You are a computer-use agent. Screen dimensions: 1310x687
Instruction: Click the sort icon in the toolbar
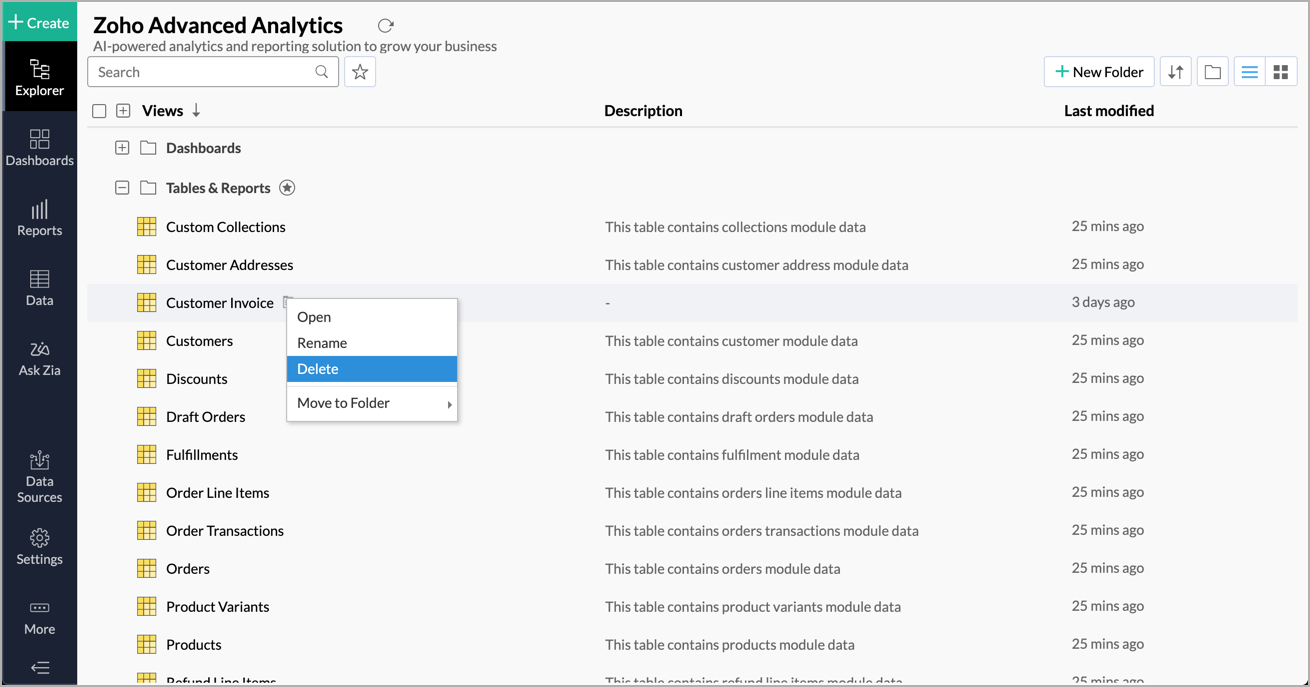(1175, 71)
